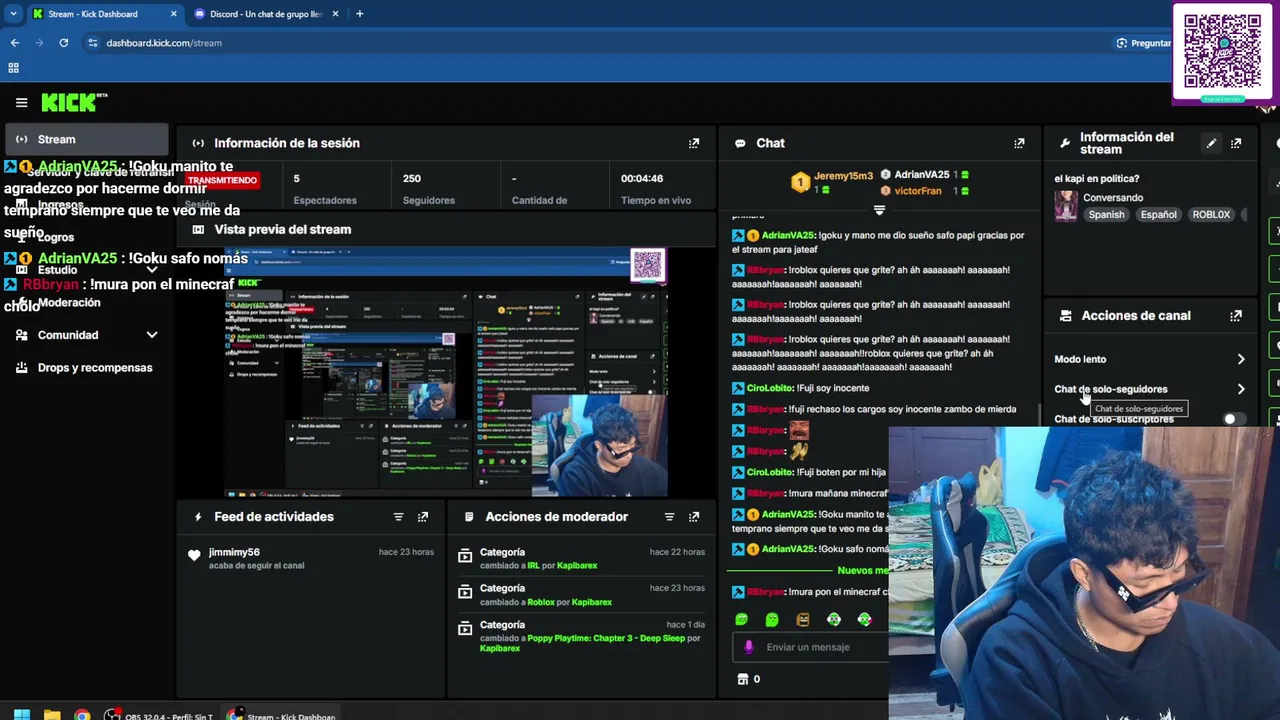The image size is (1280, 720).
Task: Open Poppy Playtime: Chapter 3 category link
Action: (606, 638)
